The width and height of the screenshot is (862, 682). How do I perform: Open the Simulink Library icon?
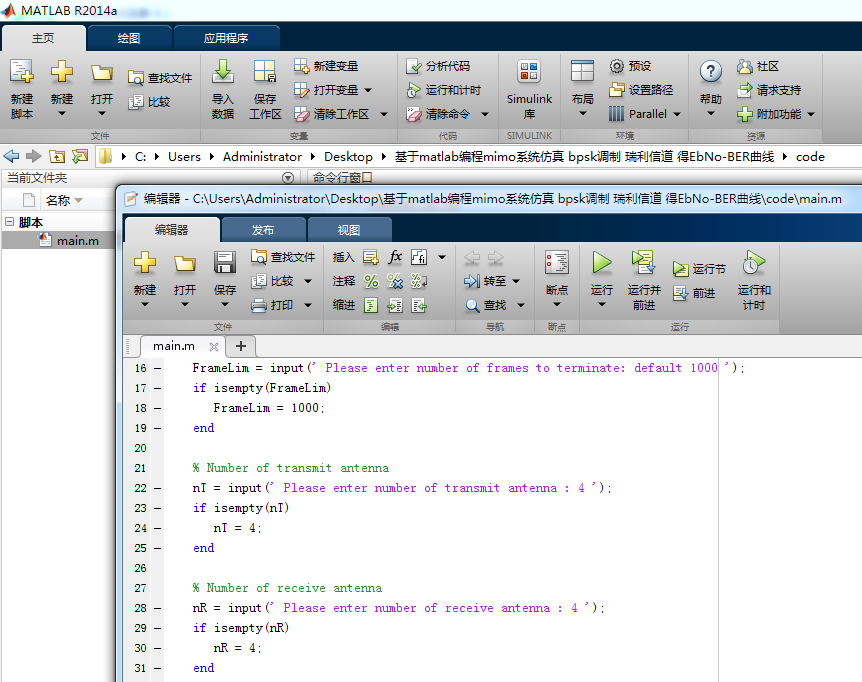click(529, 72)
